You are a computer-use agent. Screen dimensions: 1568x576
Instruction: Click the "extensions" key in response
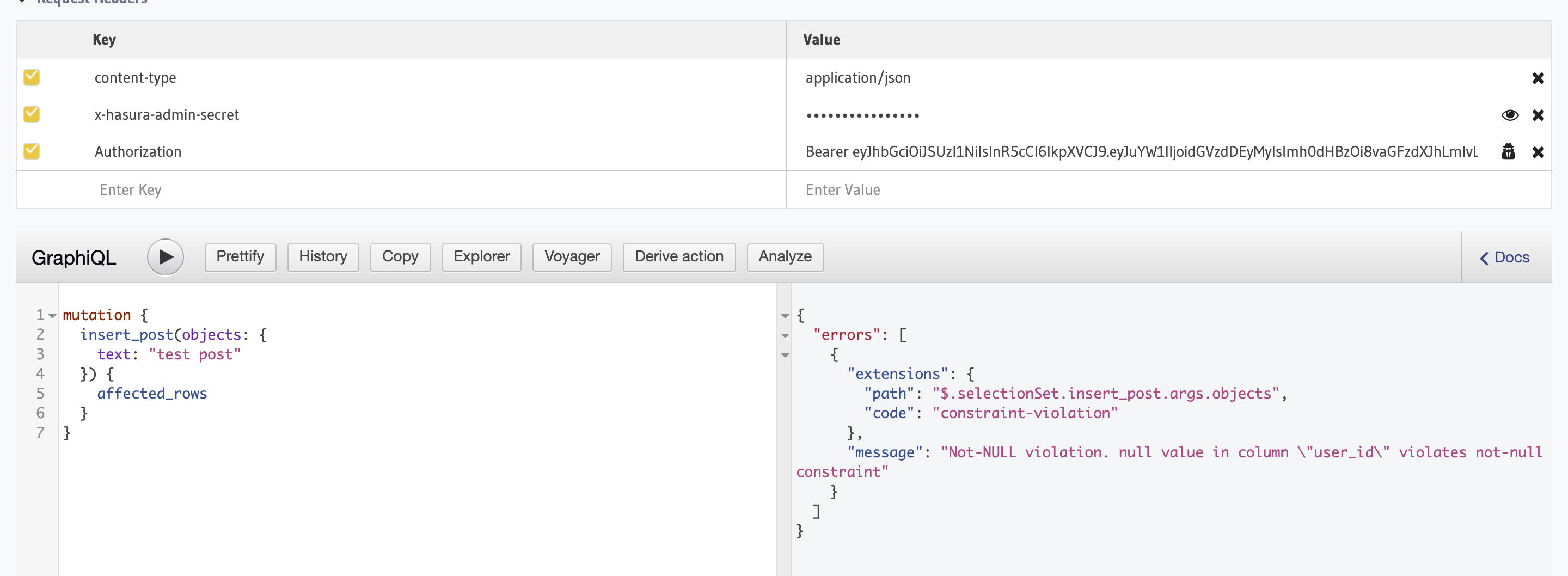click(898, 374)
